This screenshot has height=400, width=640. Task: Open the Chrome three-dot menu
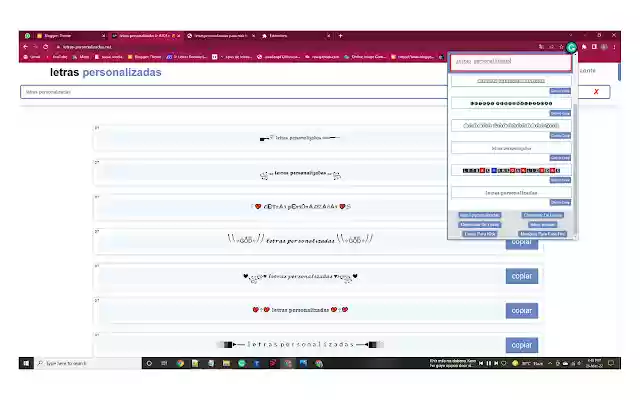click(614, 47)
